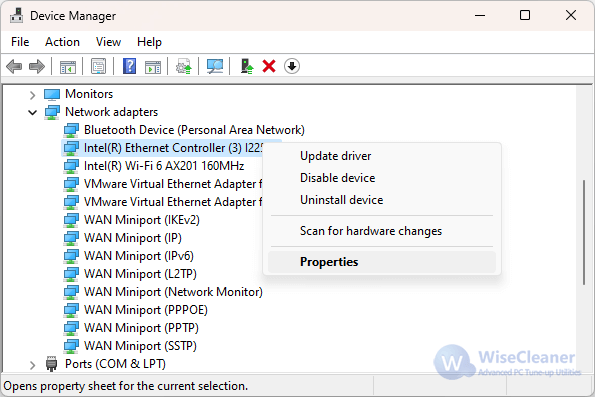Click the WAN Miniport (L2TP) adapter icon

[x=71, y=274]
